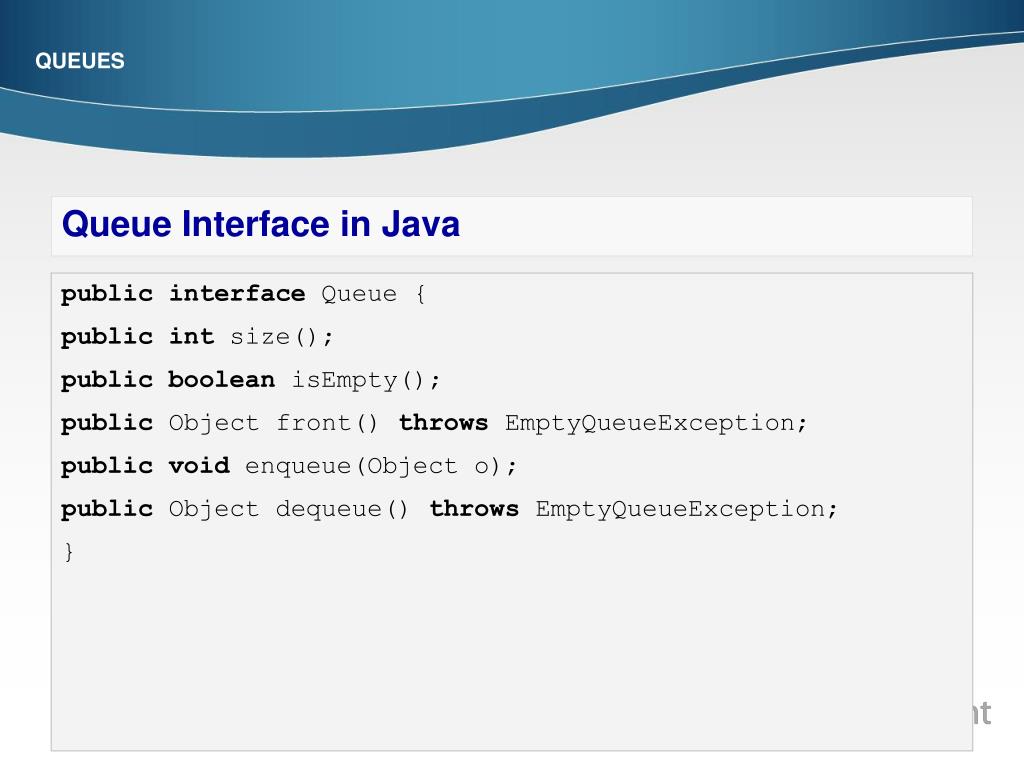This screenshot has height=768, width=1024.
Task: Click the 'public int size();' line
Action: click(197, 337)
